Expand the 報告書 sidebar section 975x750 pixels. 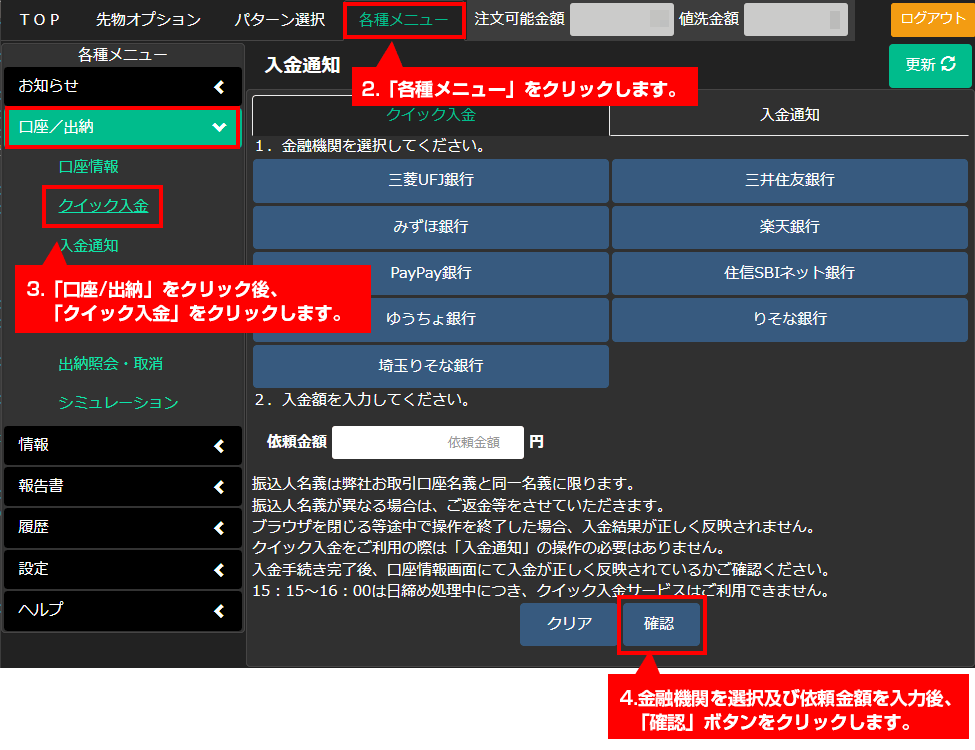[123, 486]
